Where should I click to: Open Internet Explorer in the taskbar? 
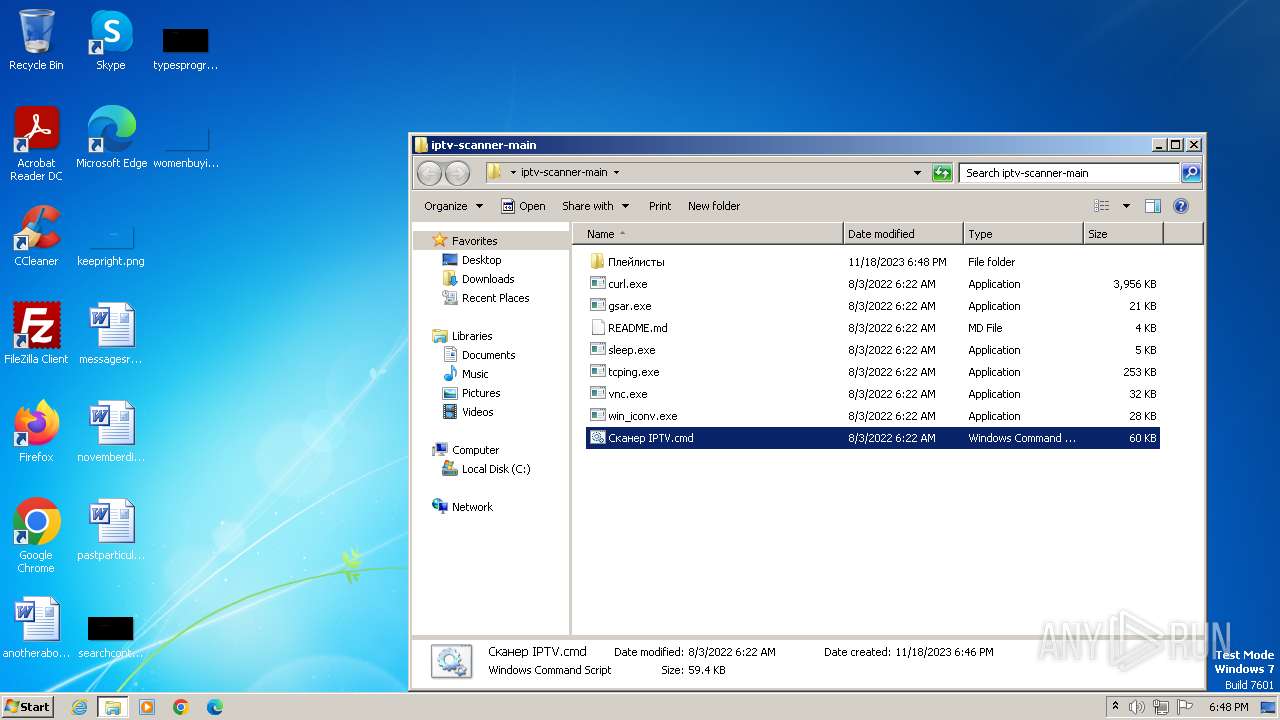(x=79, y=707)
